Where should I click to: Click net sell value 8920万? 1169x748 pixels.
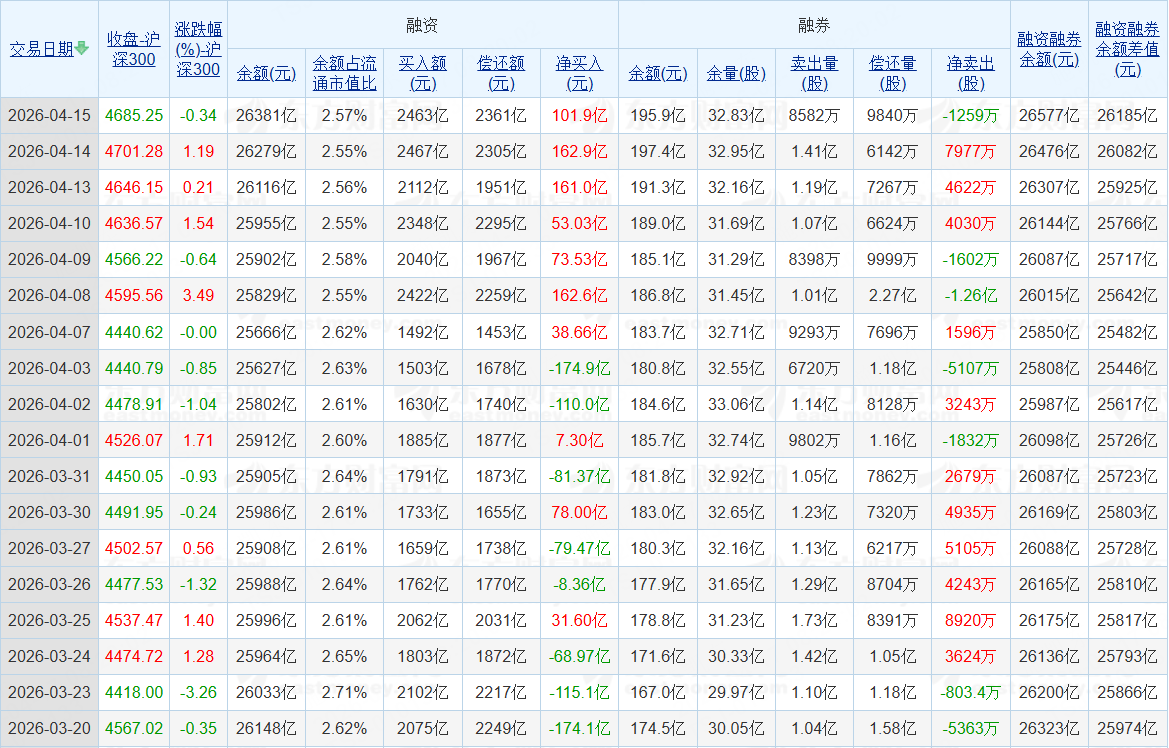971,620
